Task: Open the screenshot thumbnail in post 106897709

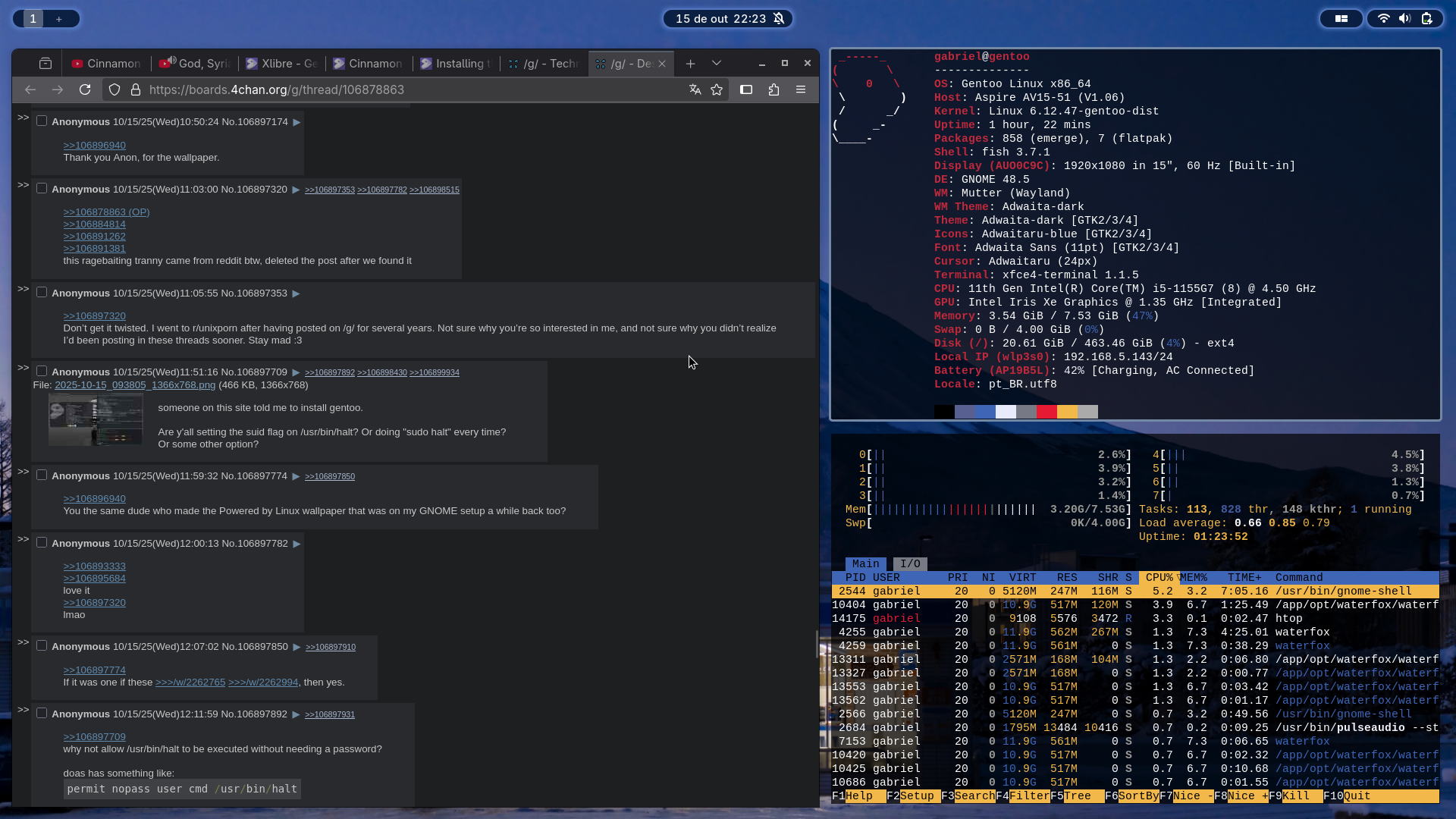Action: coord(96,421)
